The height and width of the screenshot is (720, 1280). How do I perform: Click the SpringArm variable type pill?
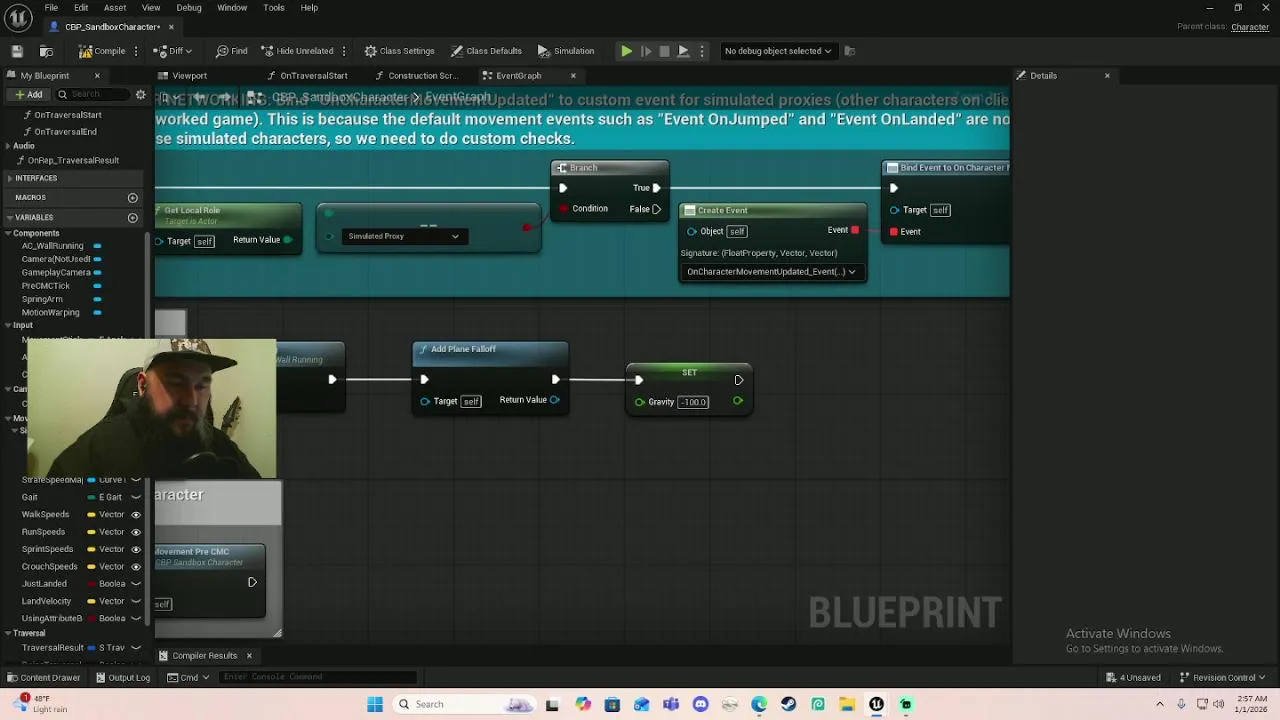tap(97, 299)
